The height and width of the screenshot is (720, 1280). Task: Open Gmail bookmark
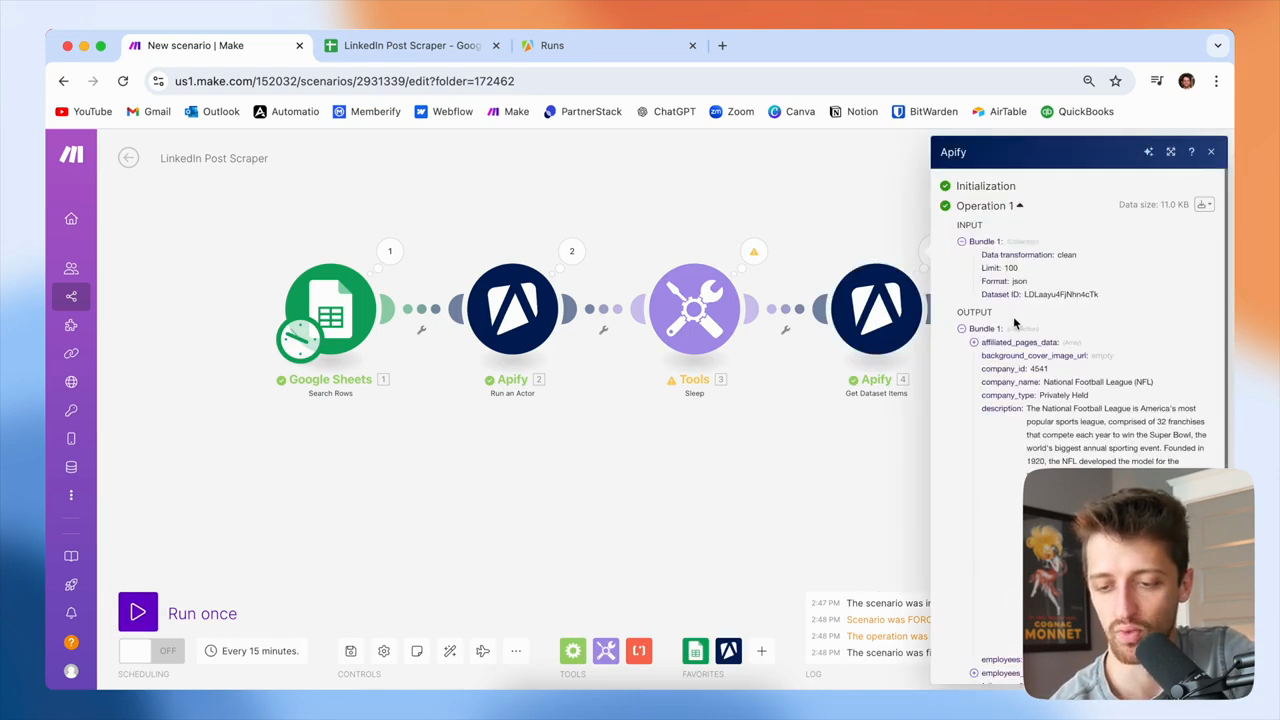coord(149,112)
